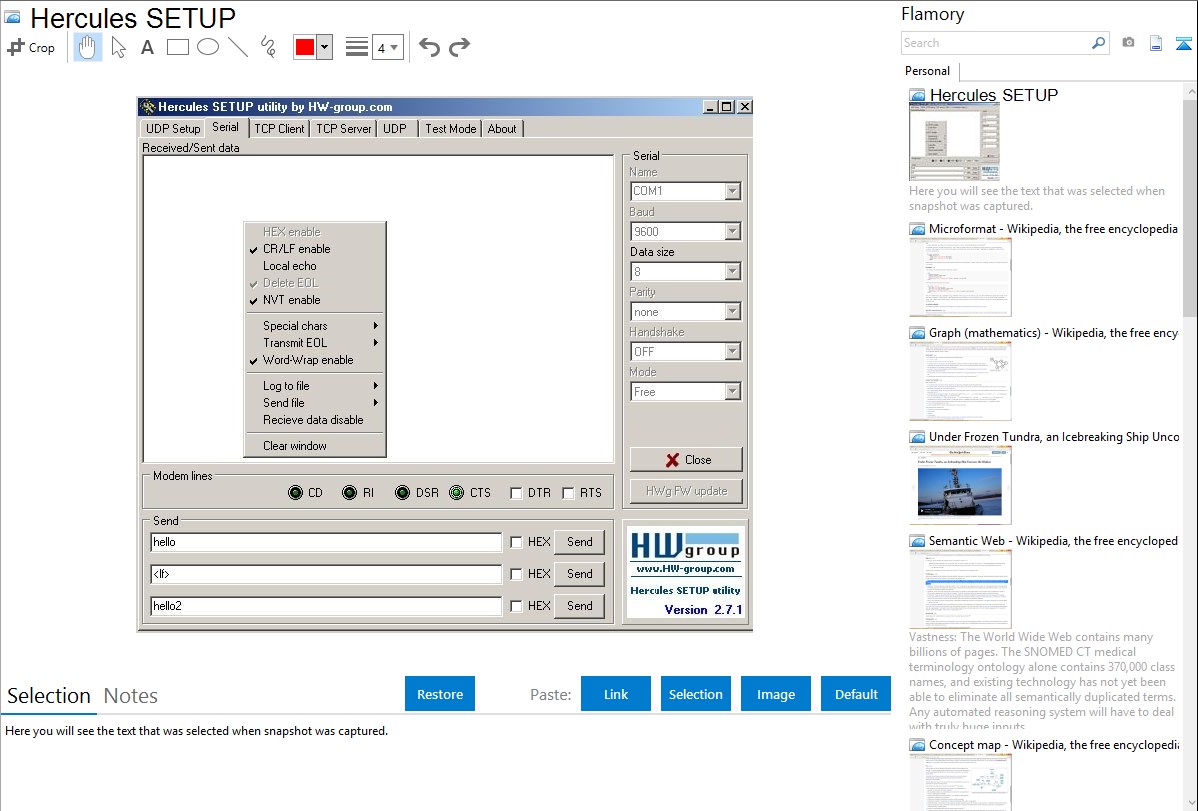1198x811 pixels.
Task: Click the red color swatch
Action: 305,47
